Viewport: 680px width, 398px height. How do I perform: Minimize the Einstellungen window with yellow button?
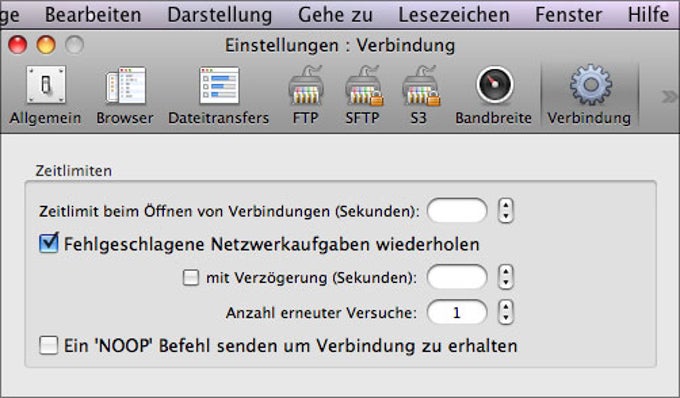click(x=46, y=45)
